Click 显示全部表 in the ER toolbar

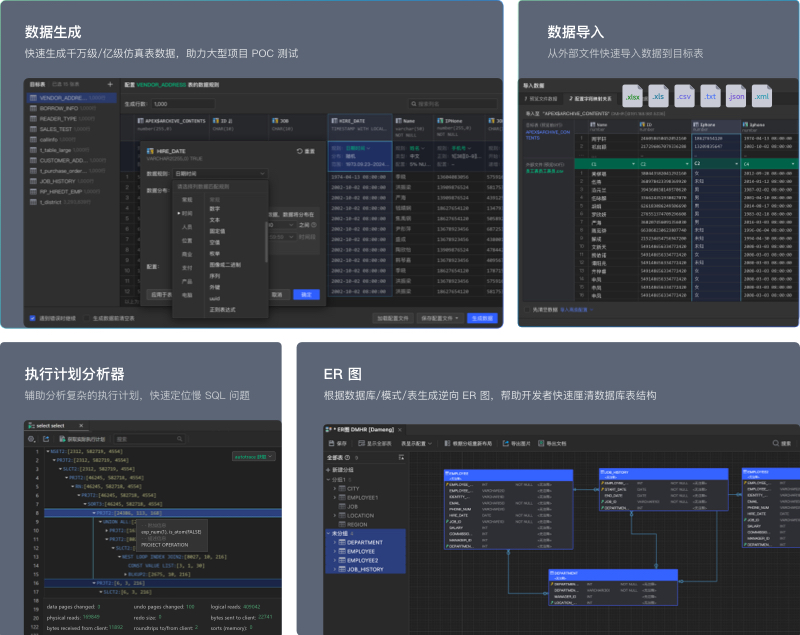[375, 443]
